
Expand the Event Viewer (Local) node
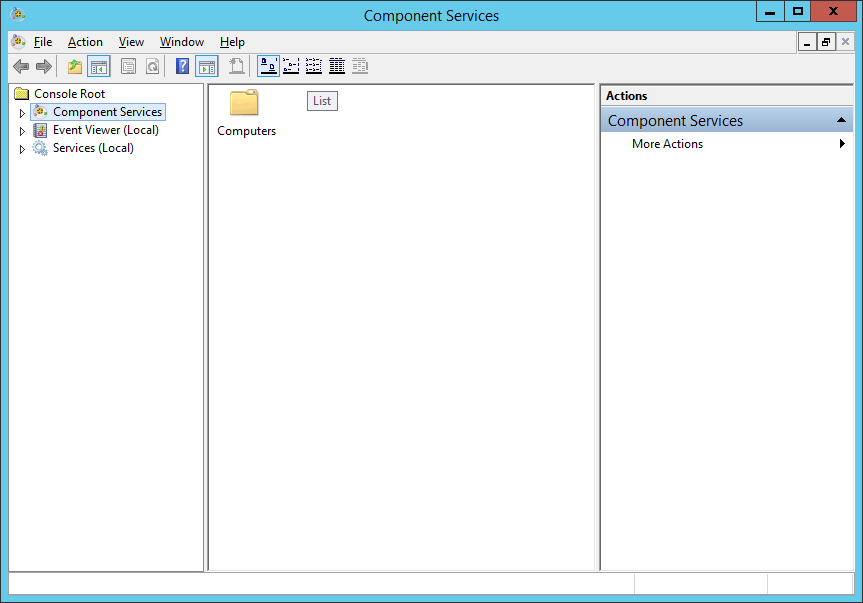[22, 131]
